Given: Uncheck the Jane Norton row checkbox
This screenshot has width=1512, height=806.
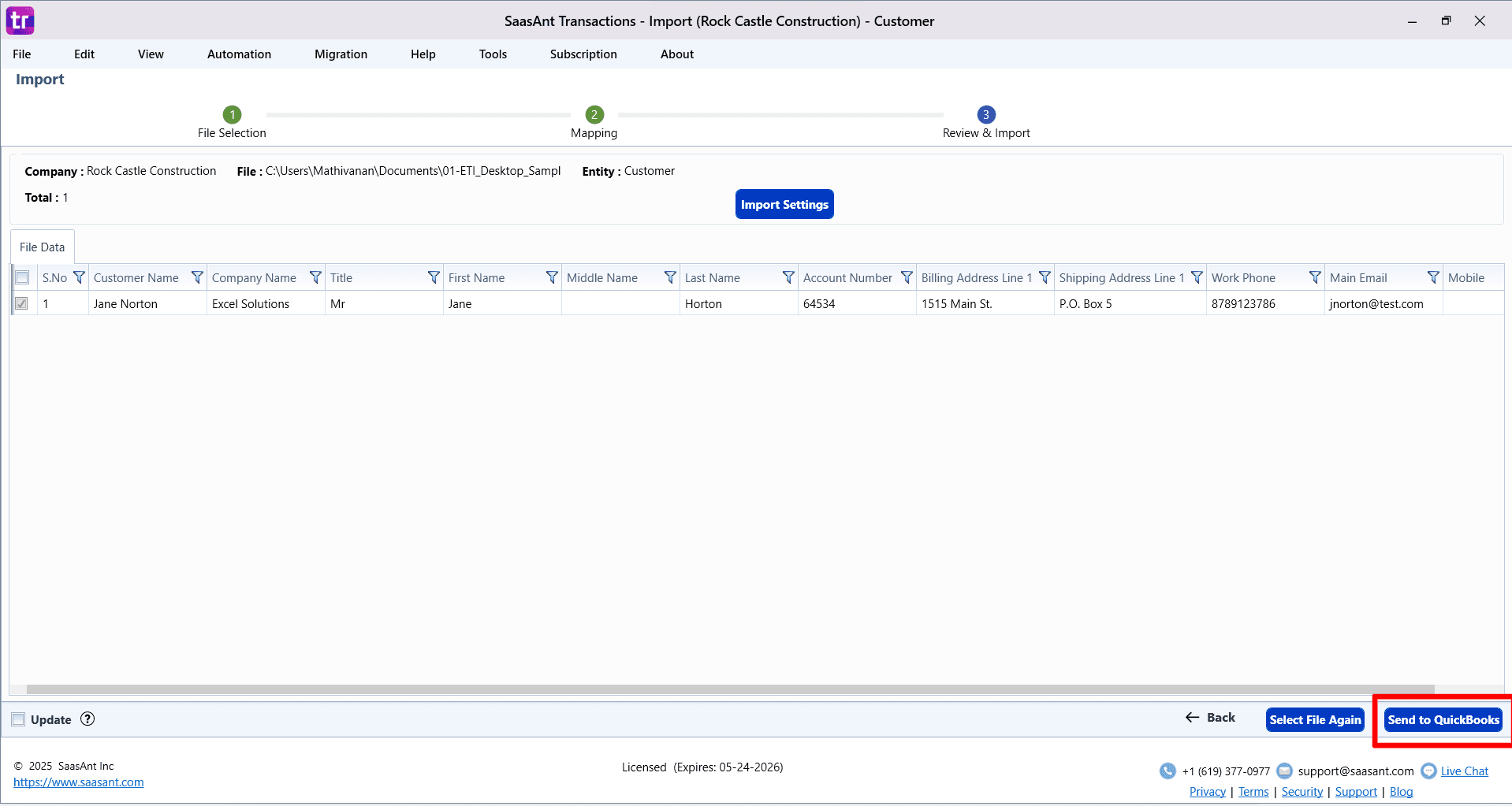Looking at the screenshot, I should point(22,303).
